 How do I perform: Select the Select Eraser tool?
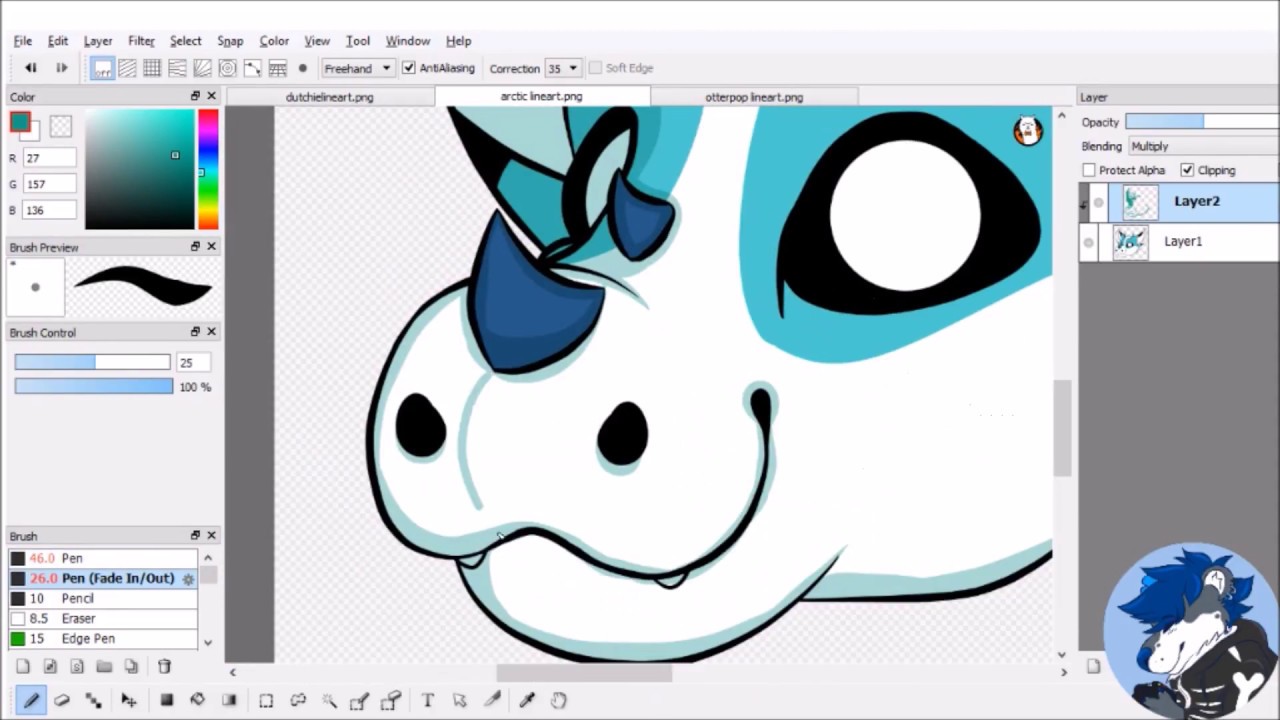coord(391,700)
